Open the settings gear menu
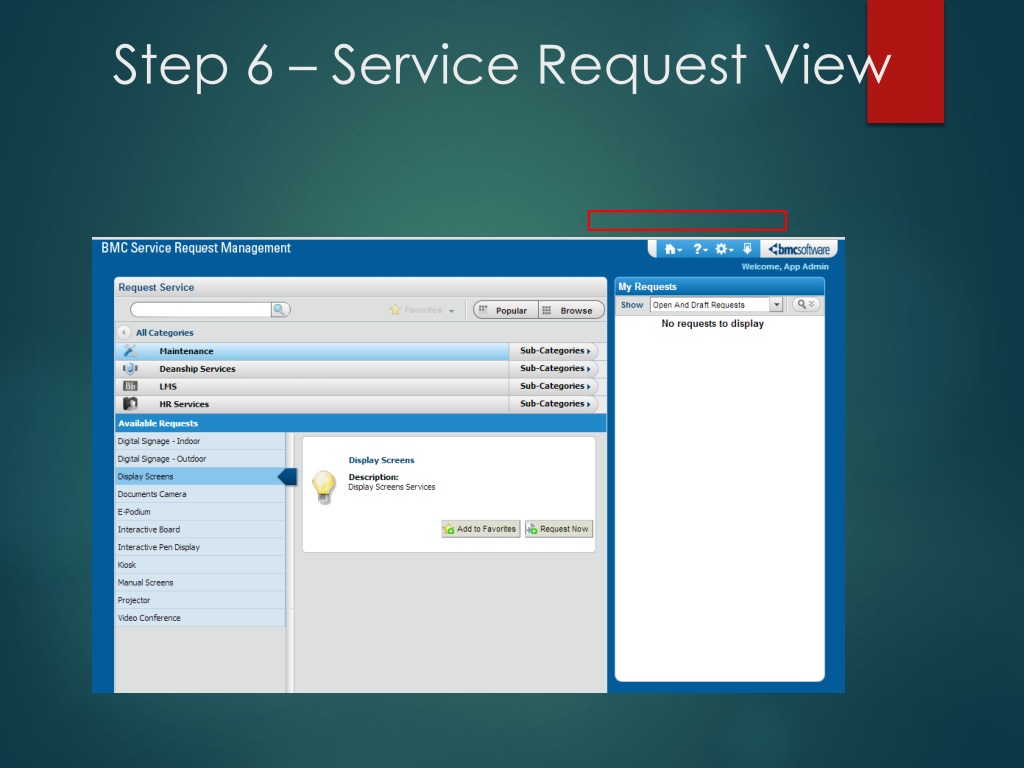 point(724,249)
